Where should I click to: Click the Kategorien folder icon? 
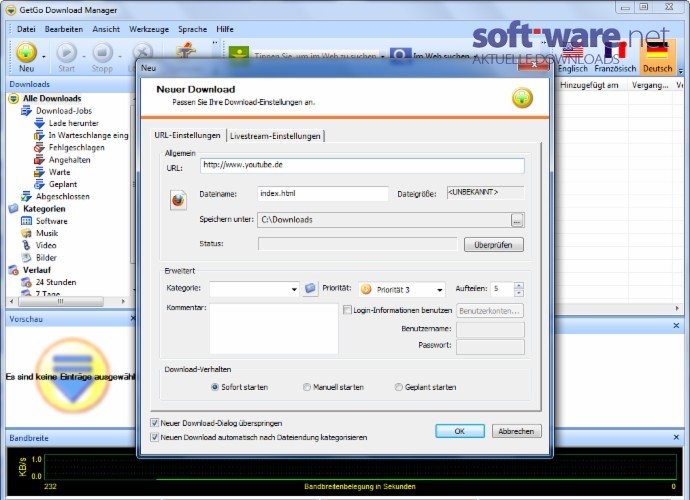point(14,209)
